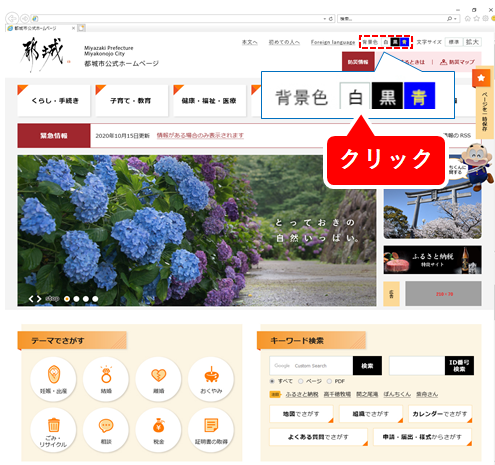Select the ページ search radio button
This screenshot has width=495, height=465.
click(x=301, y=381)
